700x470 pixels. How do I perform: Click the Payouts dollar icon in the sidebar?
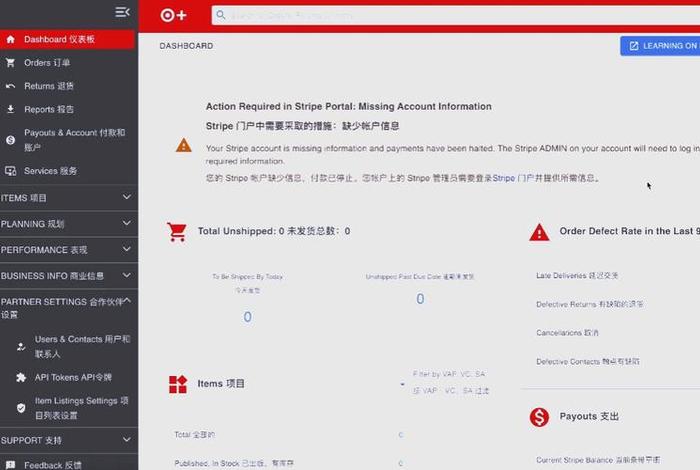(x=11, y=140)
